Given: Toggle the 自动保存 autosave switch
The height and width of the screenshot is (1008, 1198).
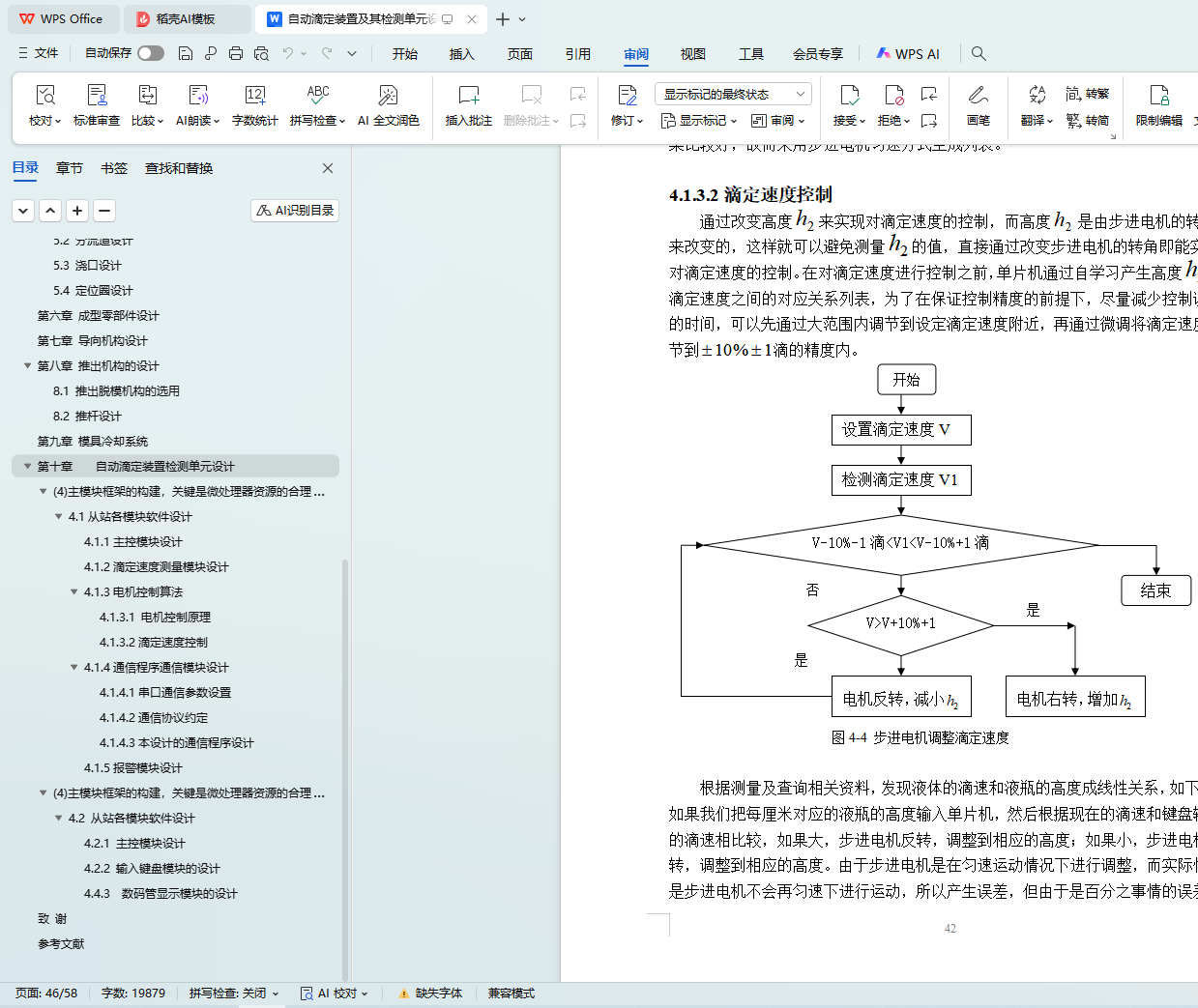Looking at the screenshot, I should tap(151, 53).
